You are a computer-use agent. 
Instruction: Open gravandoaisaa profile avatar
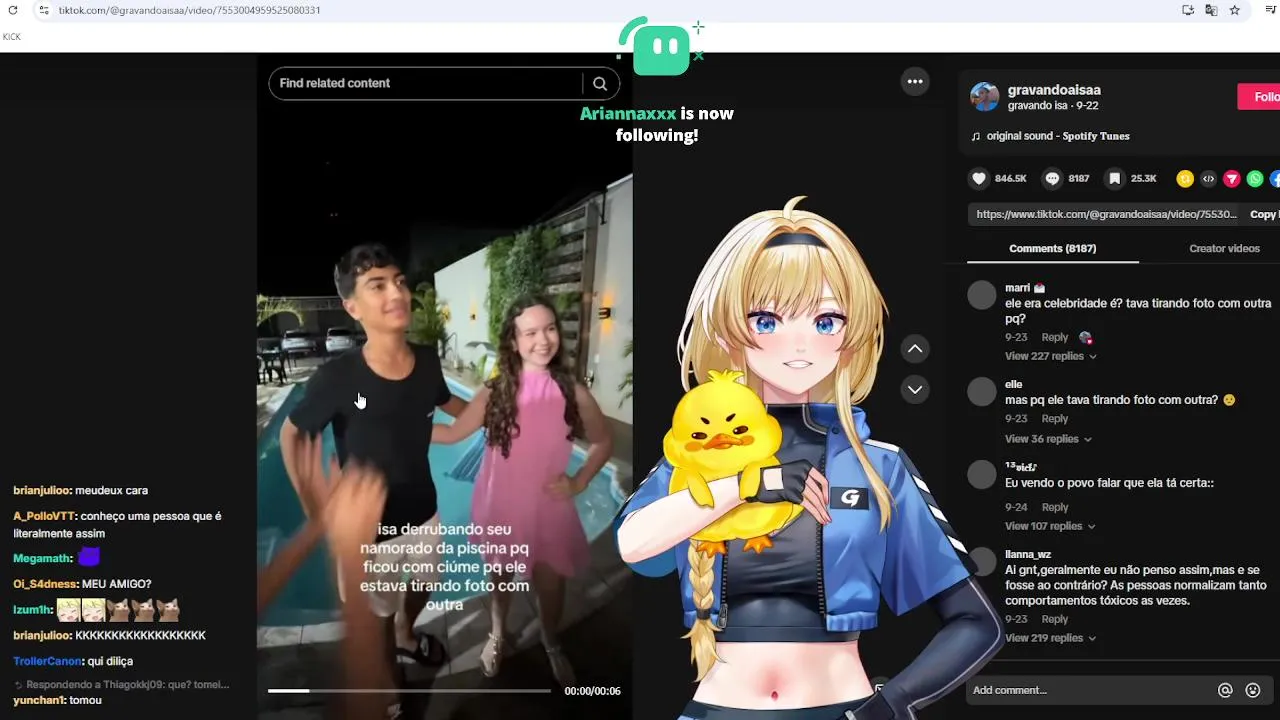click(x=985, y=97)
